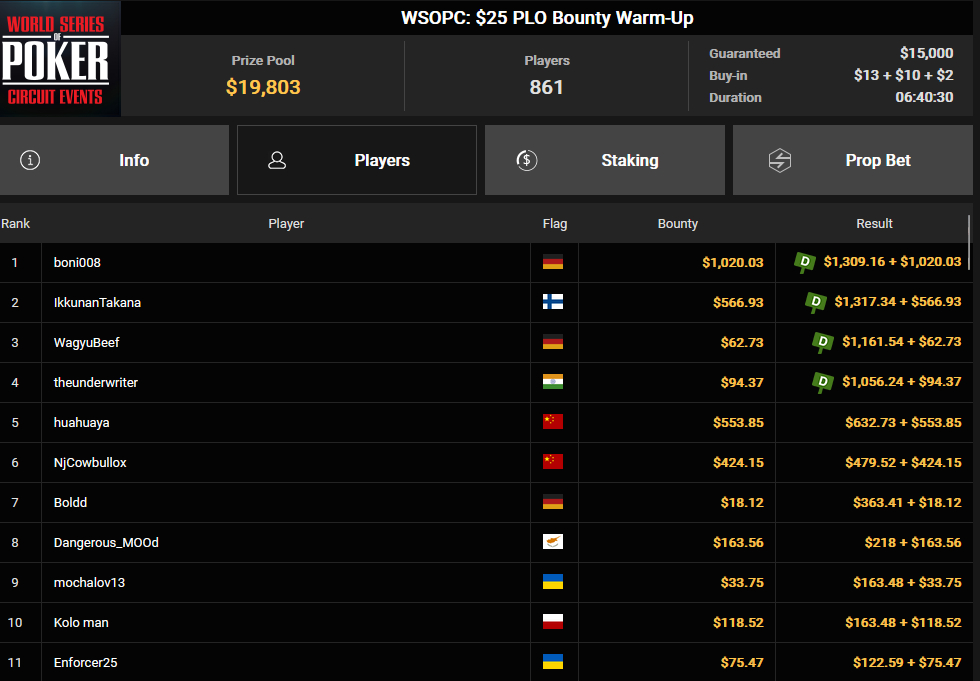The image size is (980, 681).
Task: Click the $62.73 bounty value
Action: pos(742,342)
